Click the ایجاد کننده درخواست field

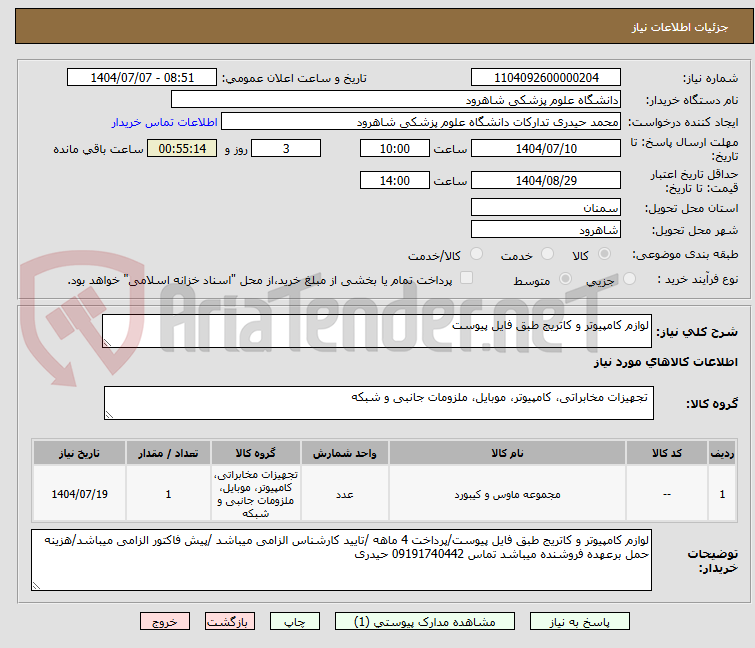[x=420, y=122]
